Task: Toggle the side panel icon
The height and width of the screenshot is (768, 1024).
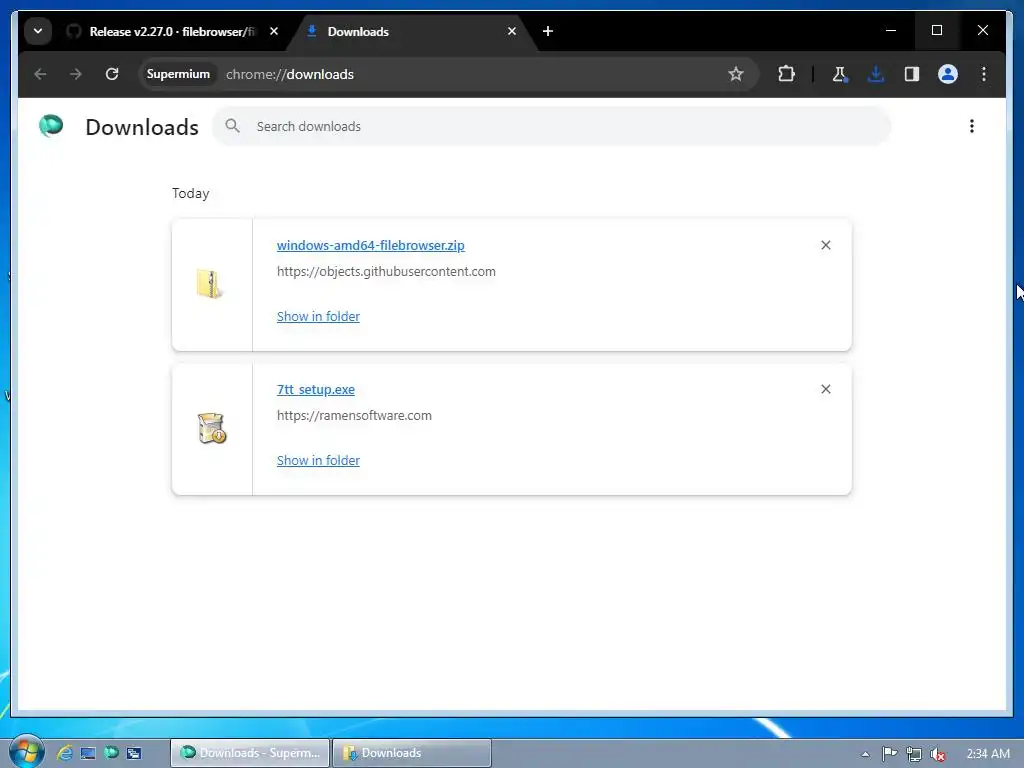Action: click(912, 74)
